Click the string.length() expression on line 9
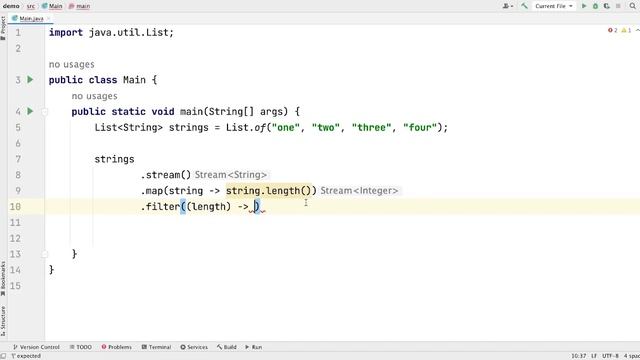The width and height of the screenshot is (640, 360). point(269,191)
